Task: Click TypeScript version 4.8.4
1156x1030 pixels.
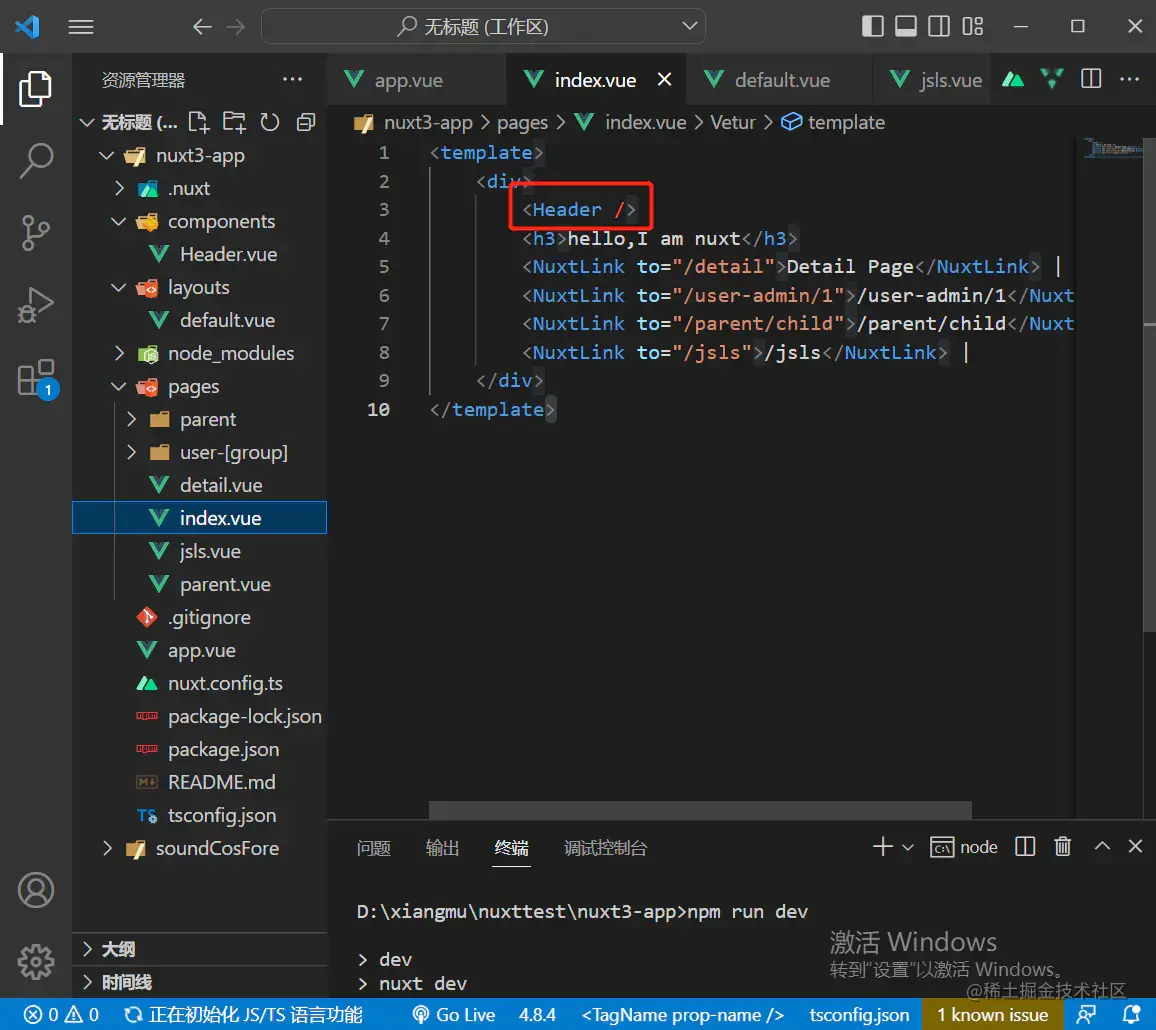Action: click(x=537, y=1015)
